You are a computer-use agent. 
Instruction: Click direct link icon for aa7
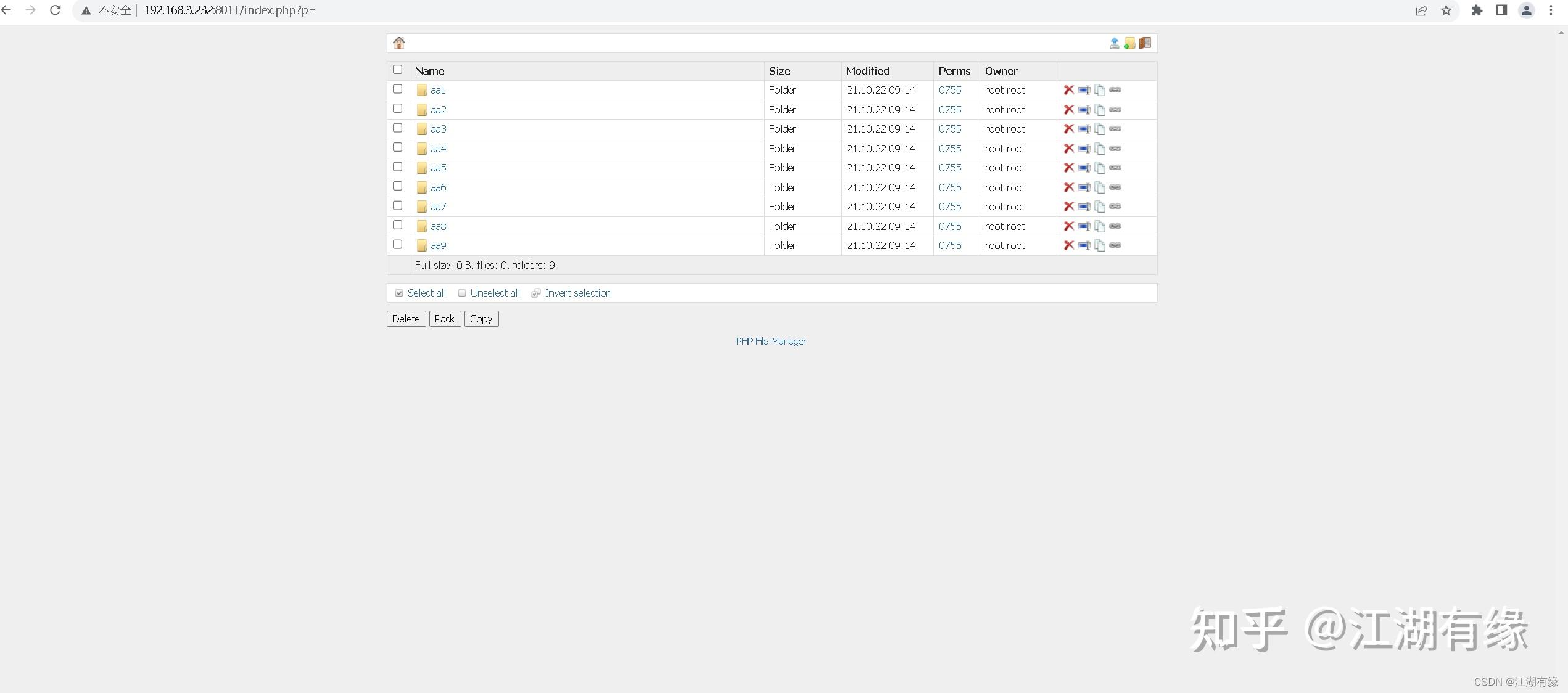point(1115,207)
